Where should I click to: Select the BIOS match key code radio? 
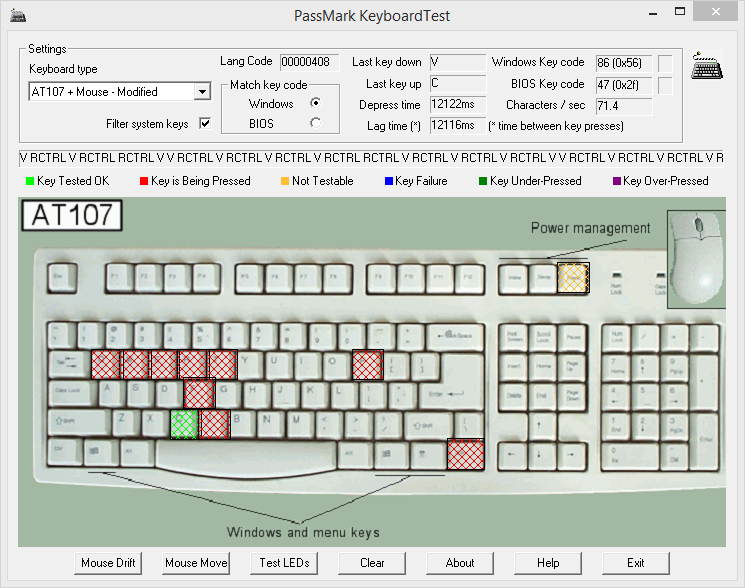click(x=315, y=123)
